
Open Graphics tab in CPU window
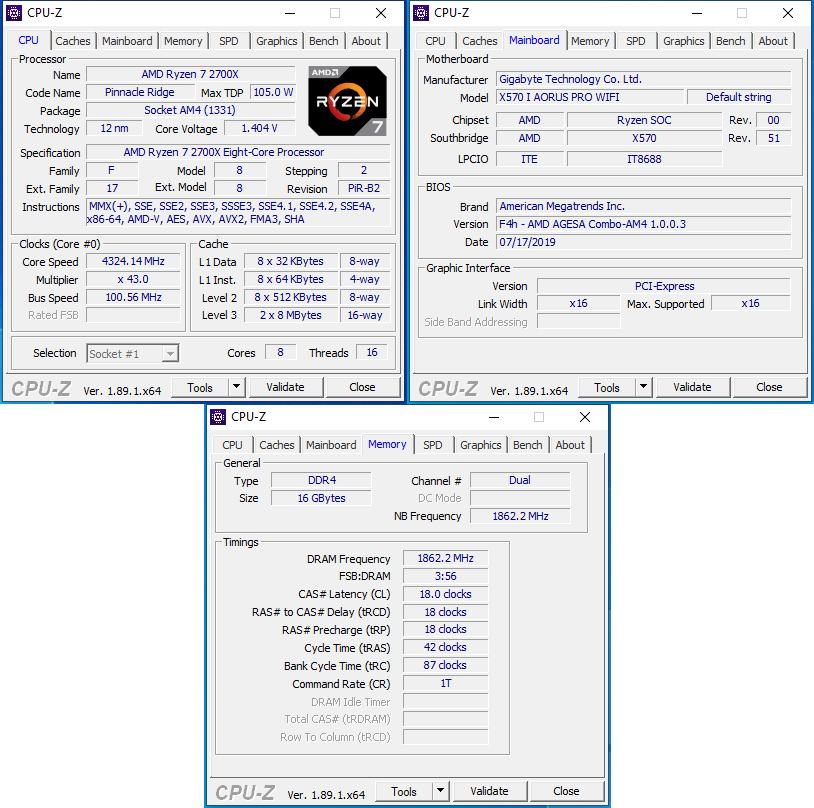tap(277, 41)
